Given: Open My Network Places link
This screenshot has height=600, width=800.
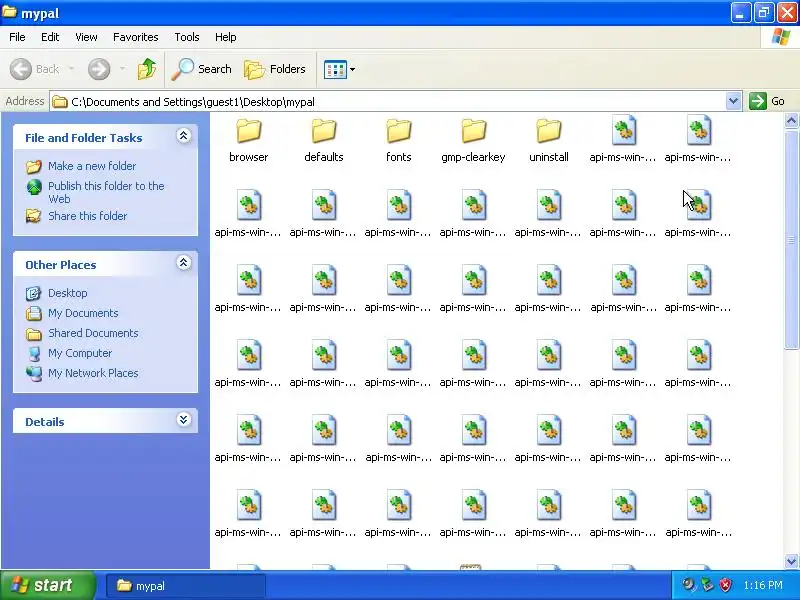Looking at the screenshot, I should pos(93,373).
